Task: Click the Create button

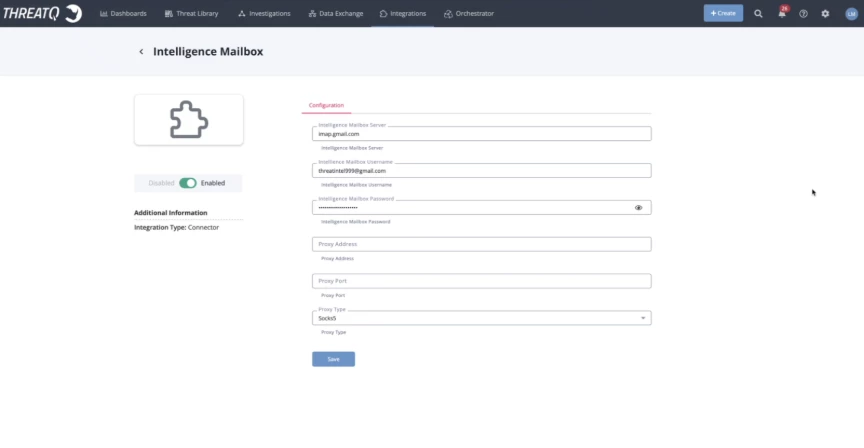Action: (x=723, y=13)
